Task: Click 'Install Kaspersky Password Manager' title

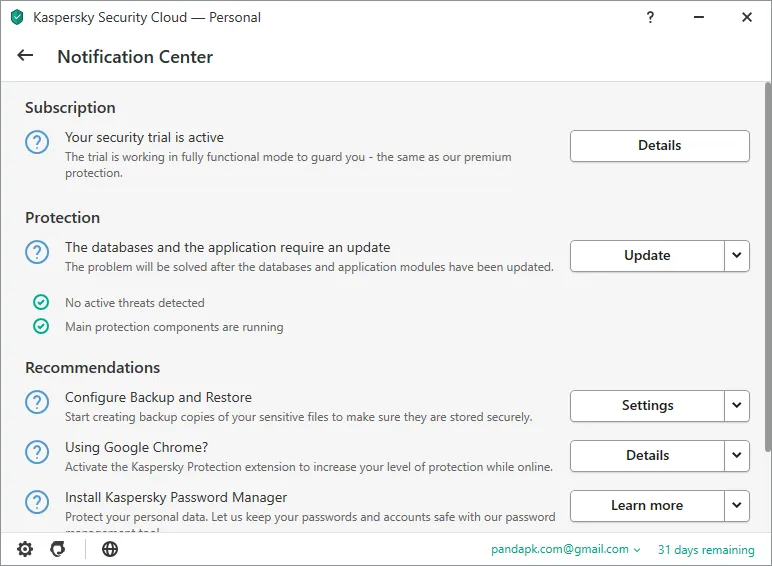Action: 176,498
